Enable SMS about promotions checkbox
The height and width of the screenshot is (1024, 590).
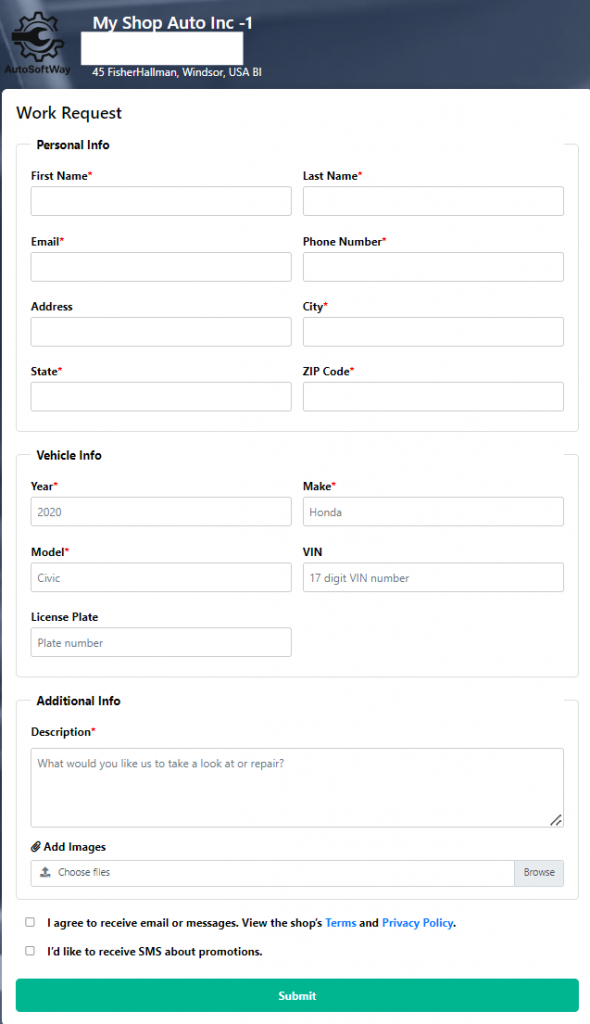pyautogui.click(x=30, y=951)
